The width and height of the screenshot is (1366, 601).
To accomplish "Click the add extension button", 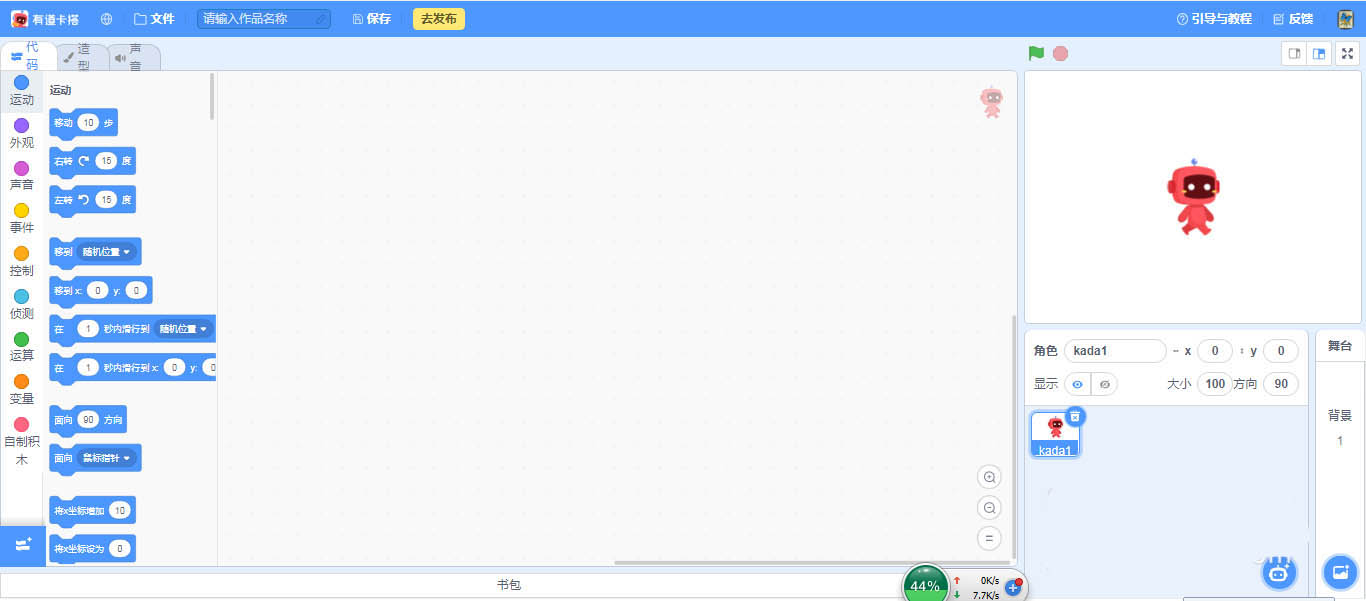I will click(x=23, y=545).
